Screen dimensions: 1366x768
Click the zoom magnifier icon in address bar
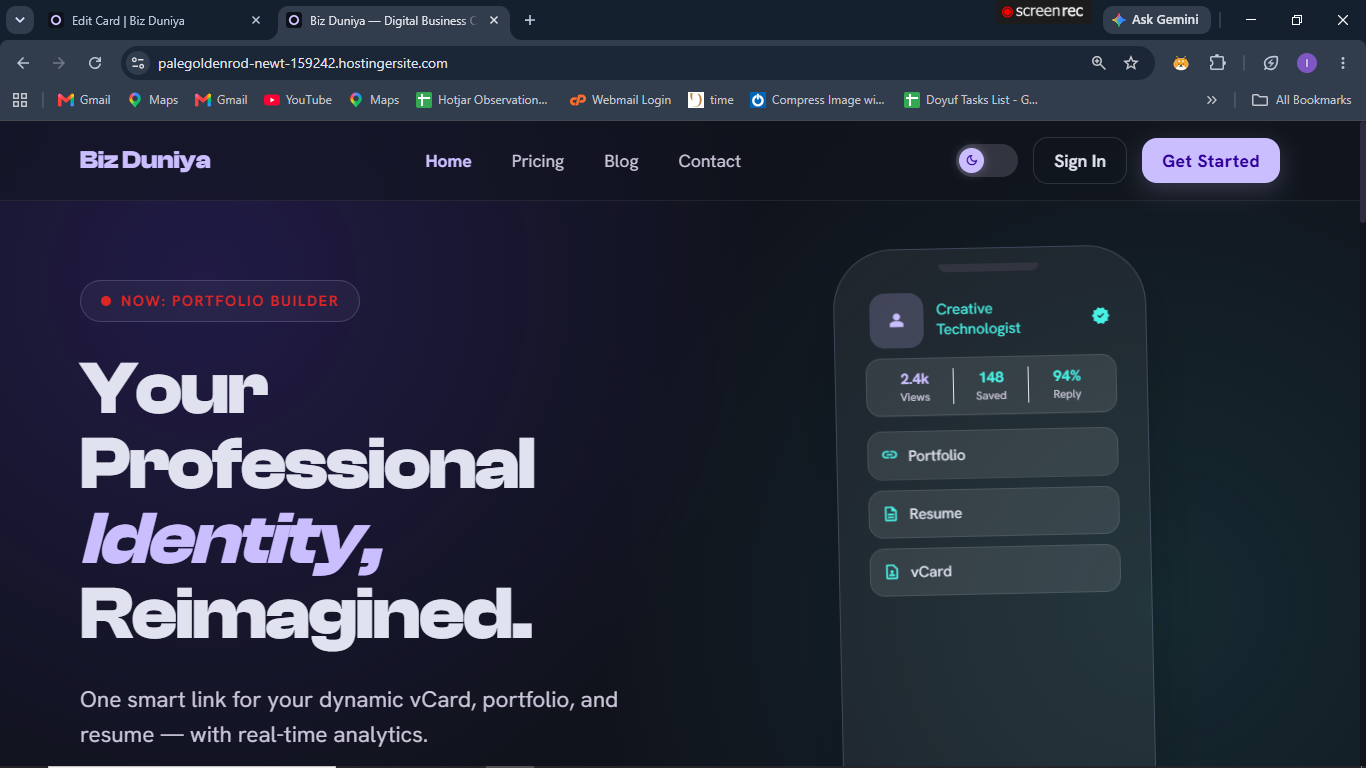coord(1099,63)
